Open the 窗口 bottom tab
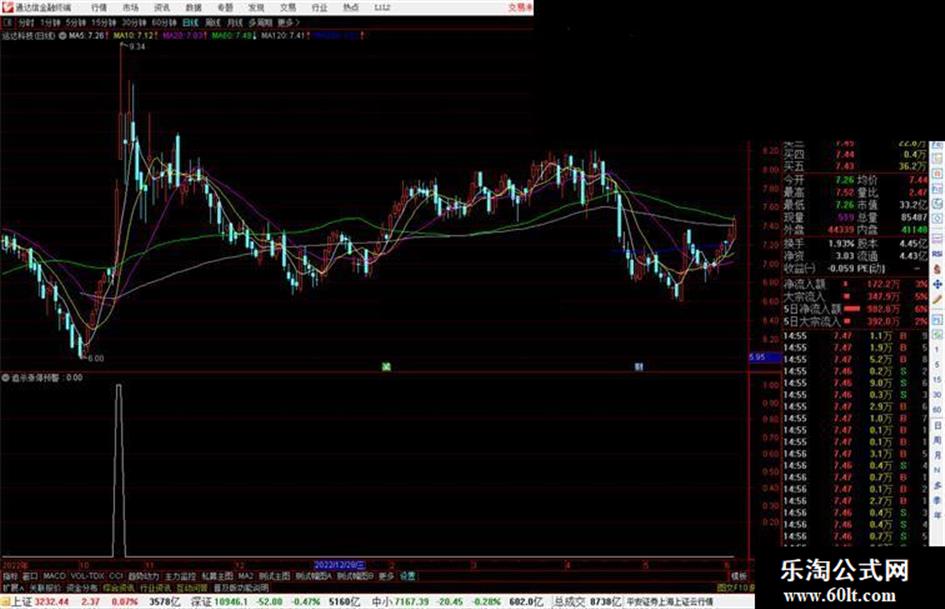The image size is (945, 609). click(30, 576)
